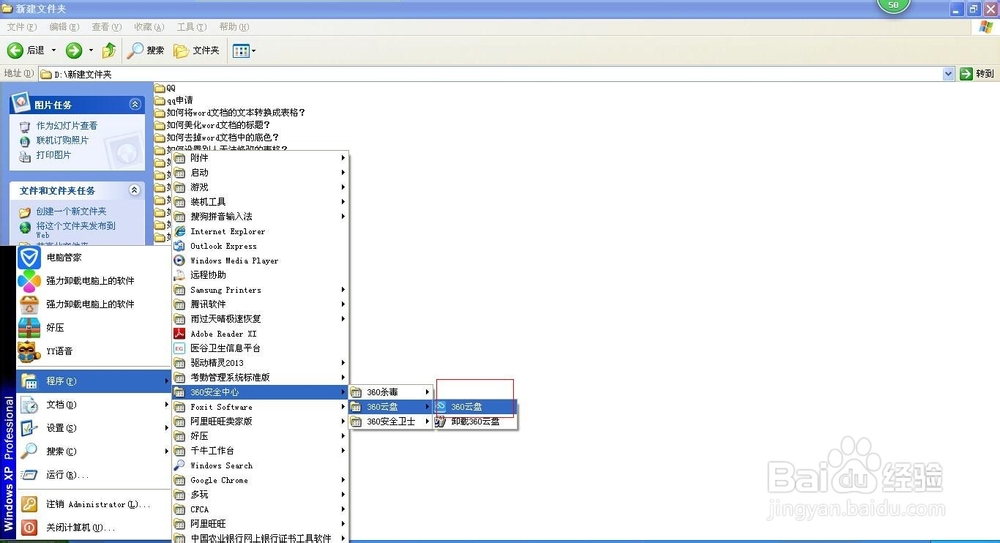Launch 电脑管家 from Start menu
This screenshot has width=1000, height=543.
point(93,258)
